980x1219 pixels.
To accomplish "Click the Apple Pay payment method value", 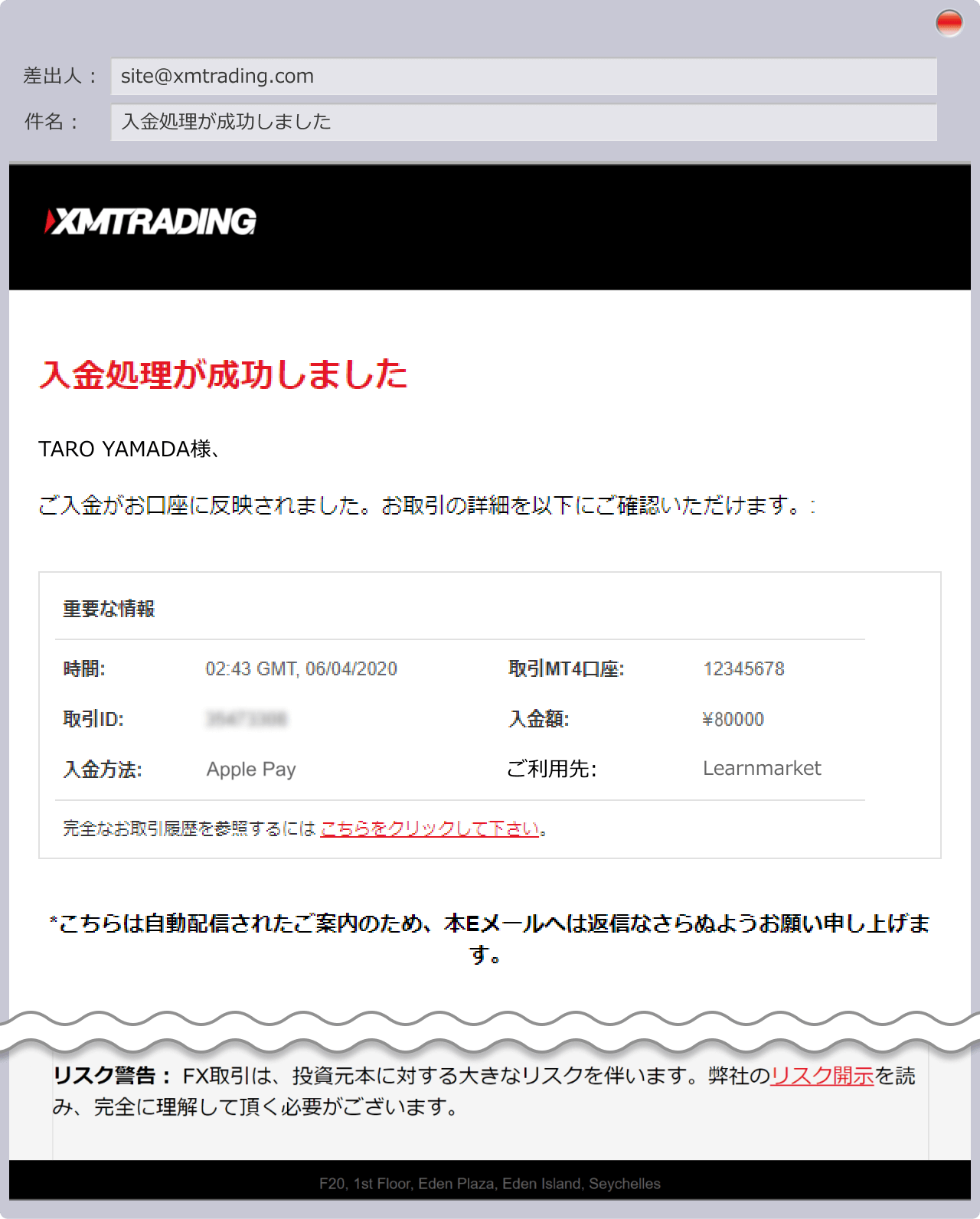I will point(251,769).
